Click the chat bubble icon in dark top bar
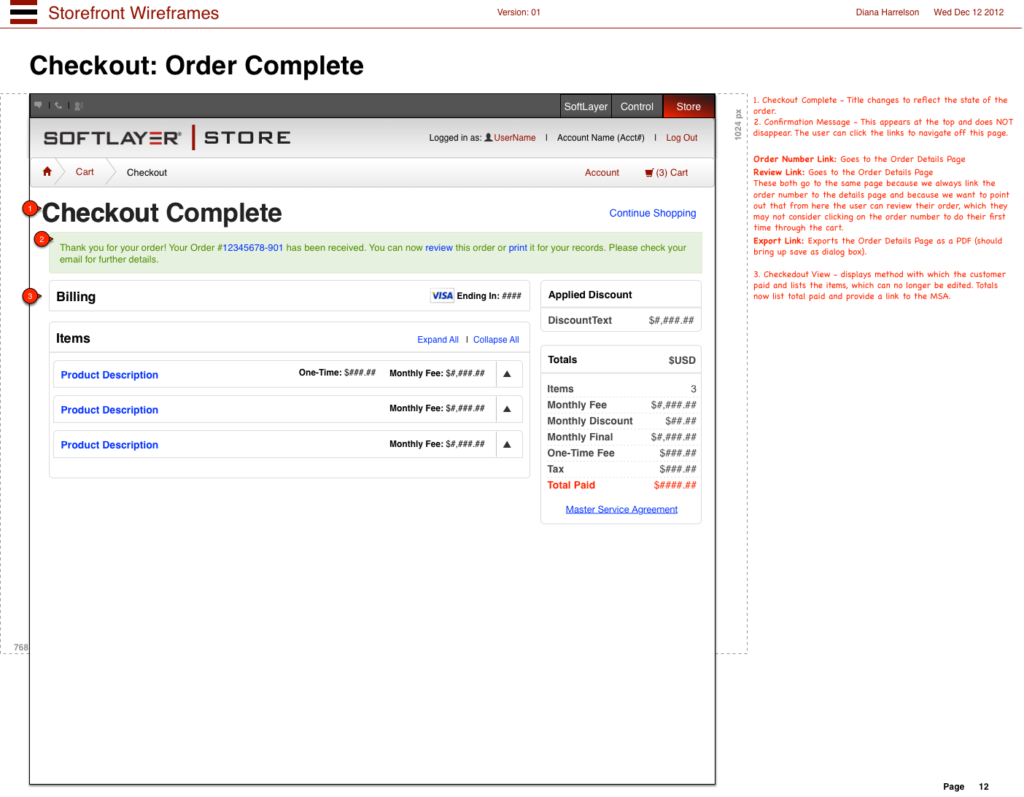This screenshot has width=1024, height=797. click(x=38, y=104)
